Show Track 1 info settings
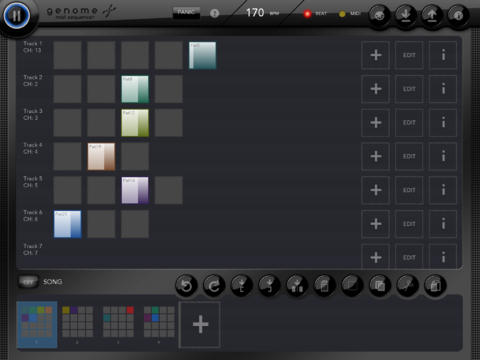The image size is (480, 360). pos(443,55)
